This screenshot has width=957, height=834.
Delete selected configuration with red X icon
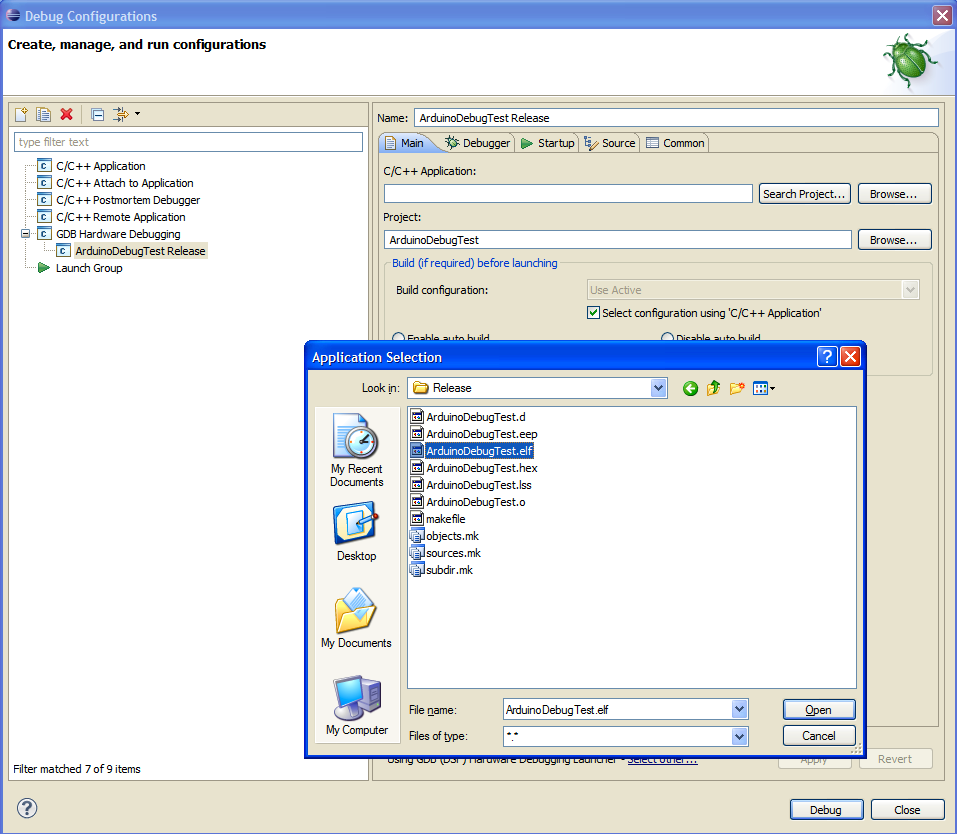pos(66,114)
